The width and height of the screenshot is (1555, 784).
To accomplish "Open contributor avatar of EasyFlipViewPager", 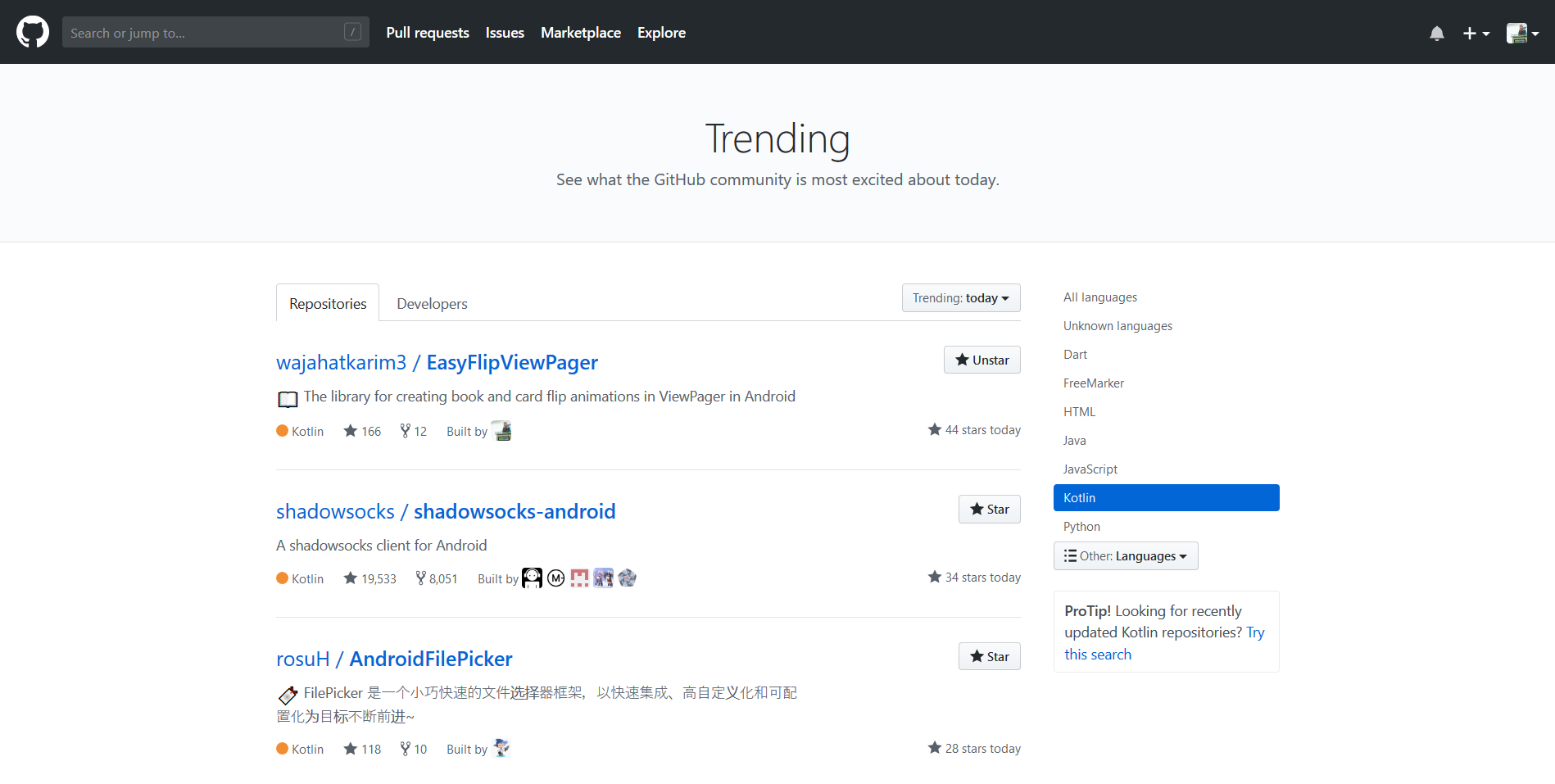I will click(501, 431).
